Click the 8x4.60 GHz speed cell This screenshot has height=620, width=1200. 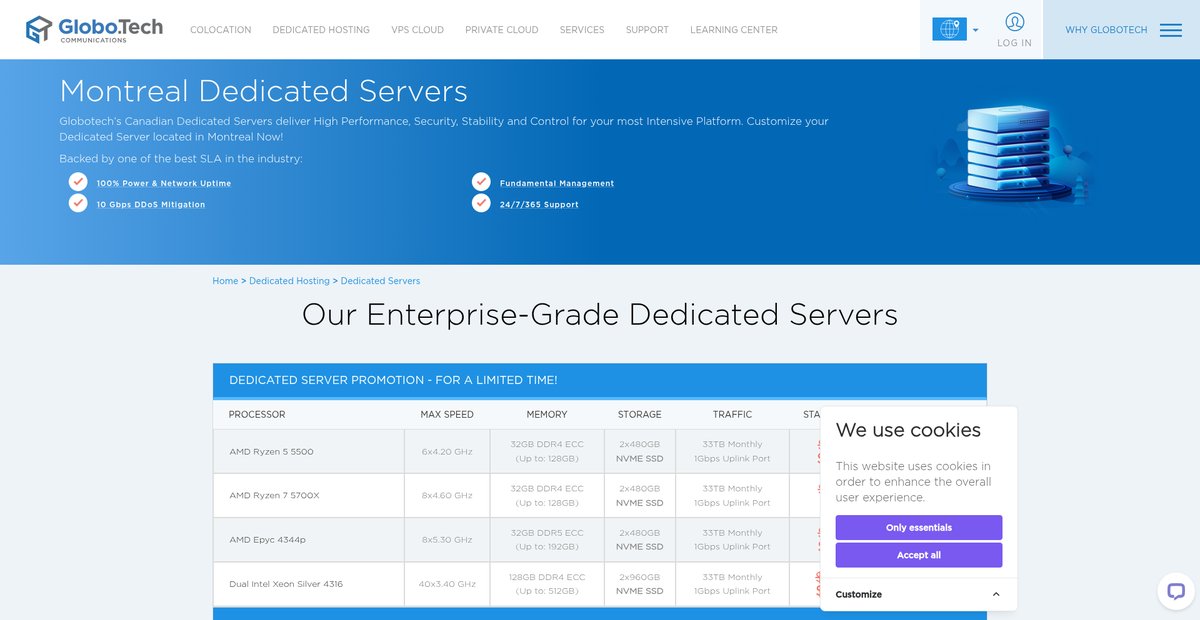tap(447, 496)
